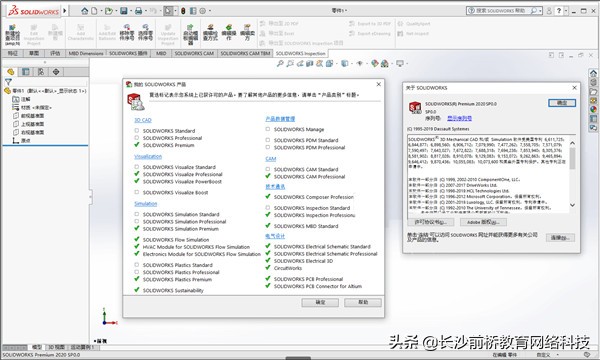Click the New document icon
Screen dimensions: 600x360
click(x=94, y=11)
